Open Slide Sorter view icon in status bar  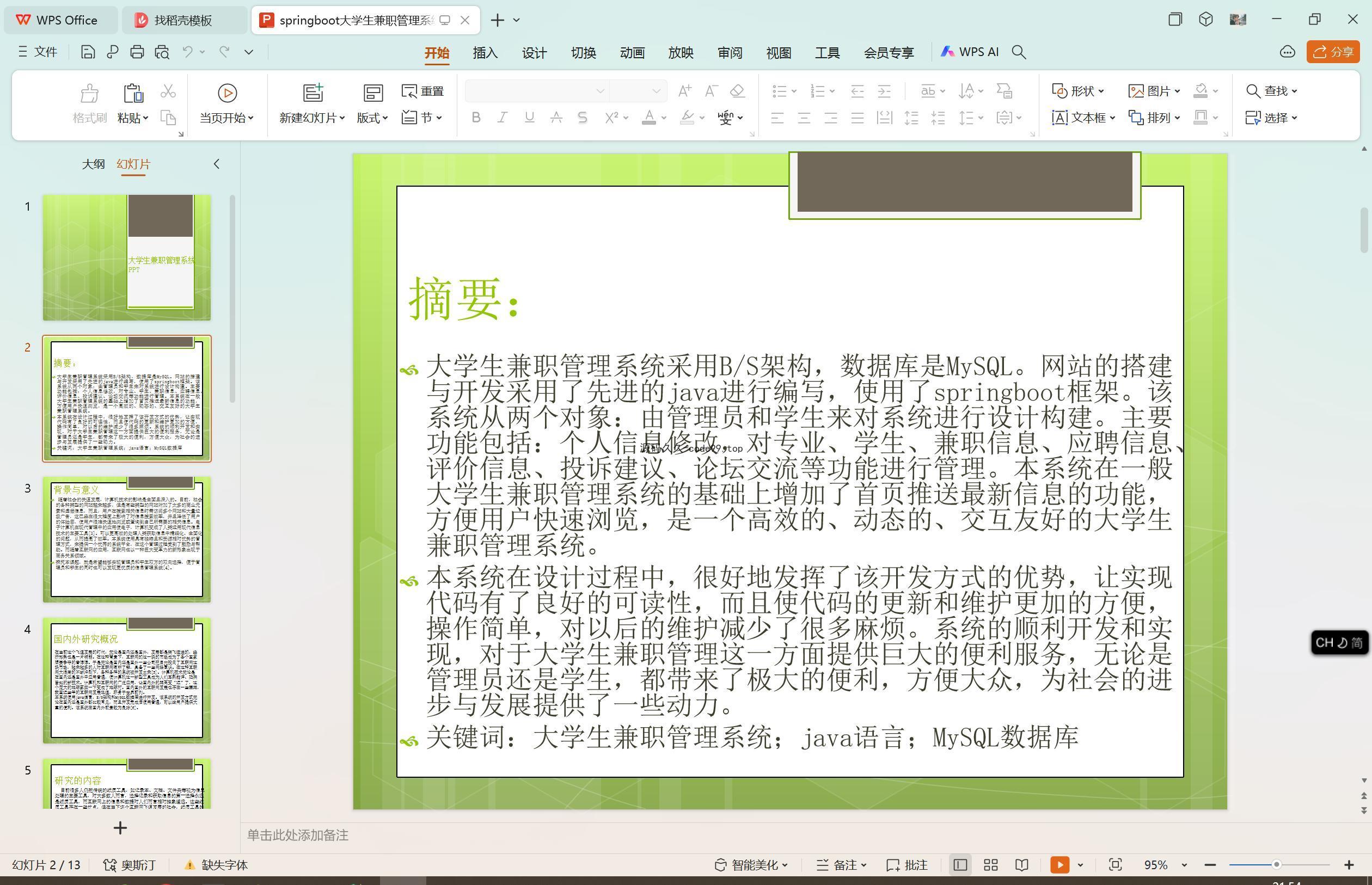(991, 865)
